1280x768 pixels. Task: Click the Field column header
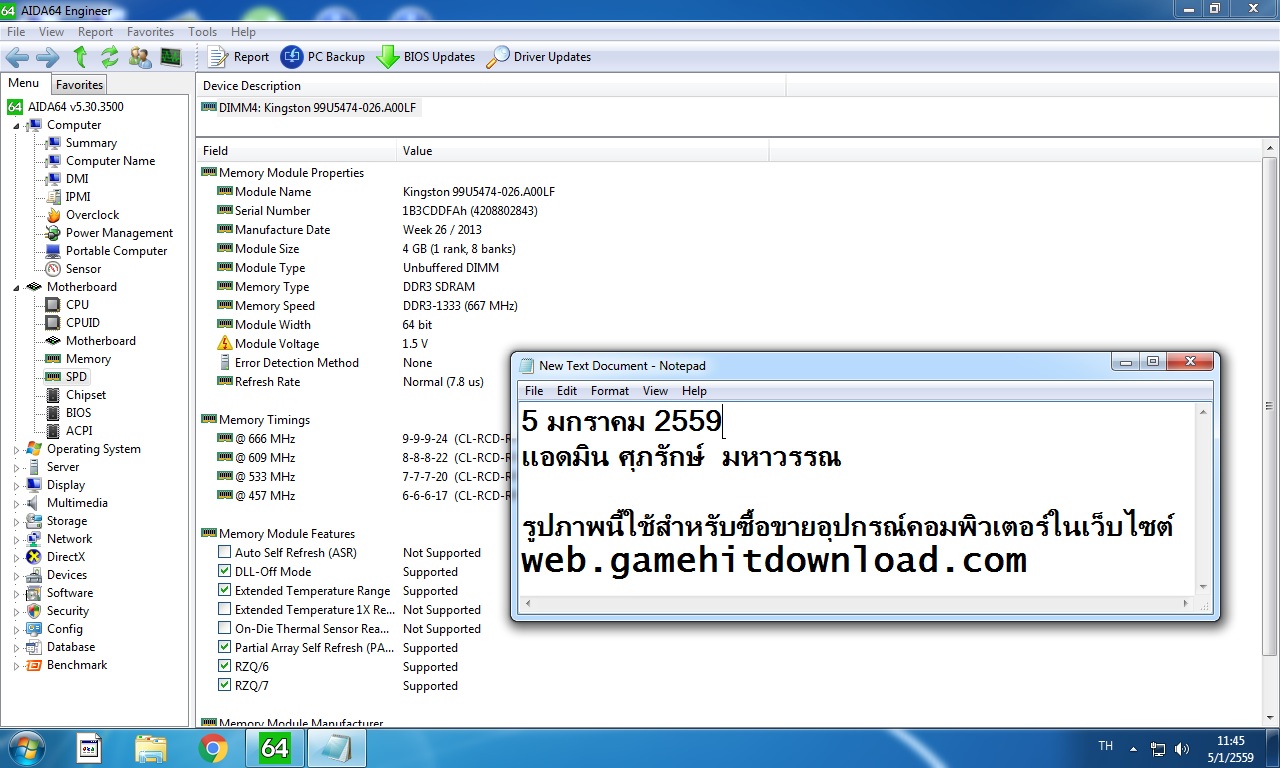click(x=297, y=151)
